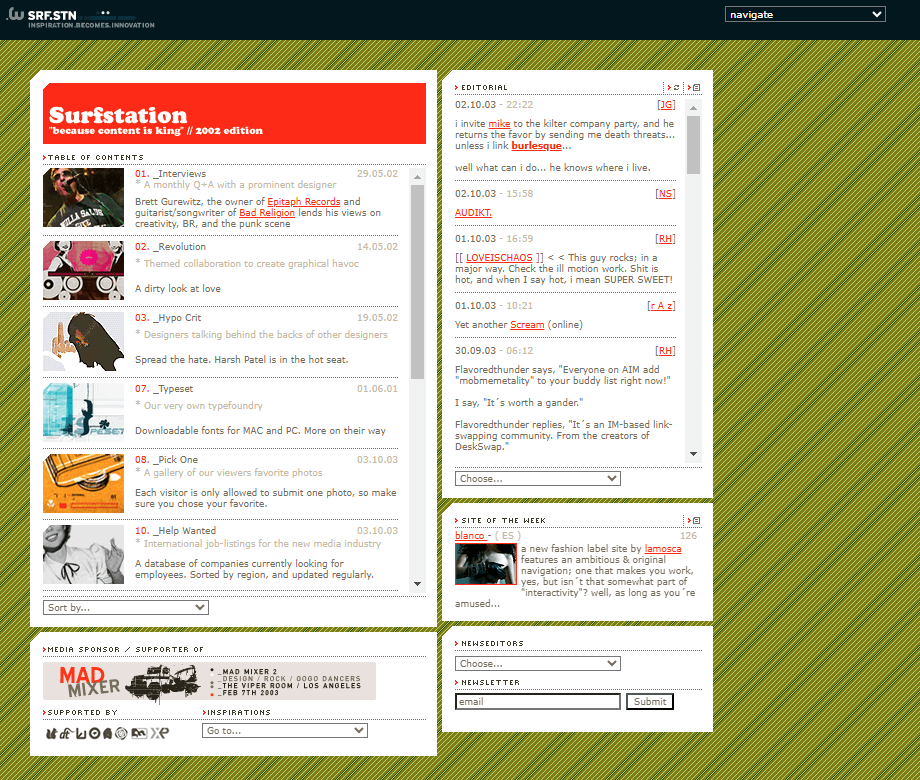Open the 01. _Interviews section
Viewport: 920px width, 780px height.
coord(171,174)
